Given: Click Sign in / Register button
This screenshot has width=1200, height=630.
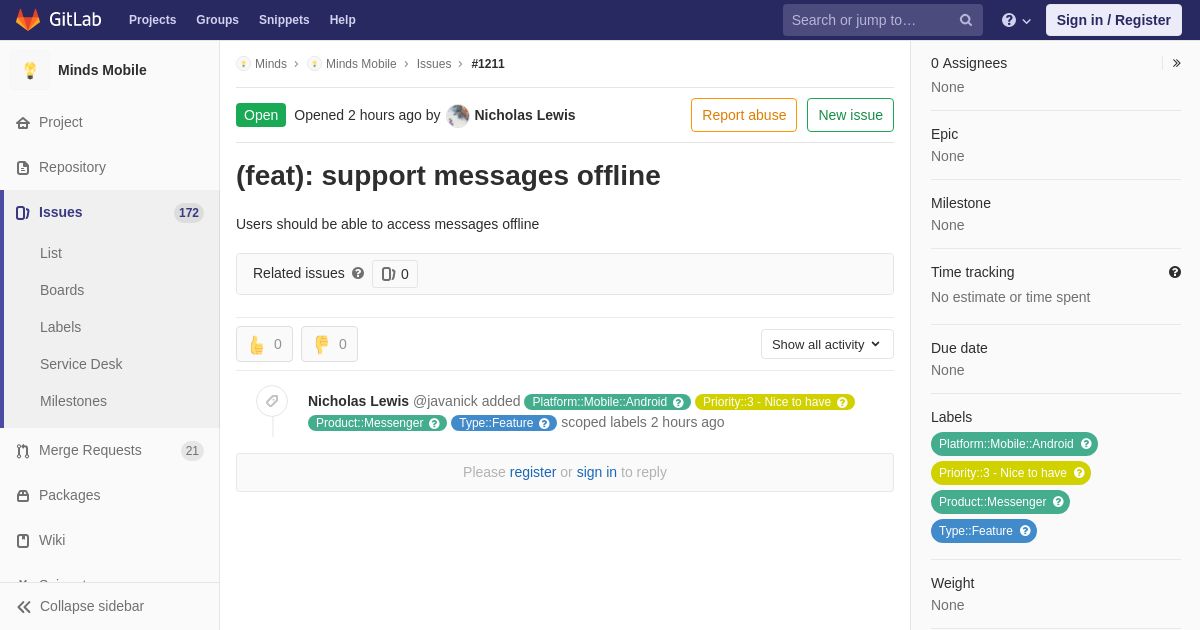Looking at the screenshot, I should [x=1113, y=20].
